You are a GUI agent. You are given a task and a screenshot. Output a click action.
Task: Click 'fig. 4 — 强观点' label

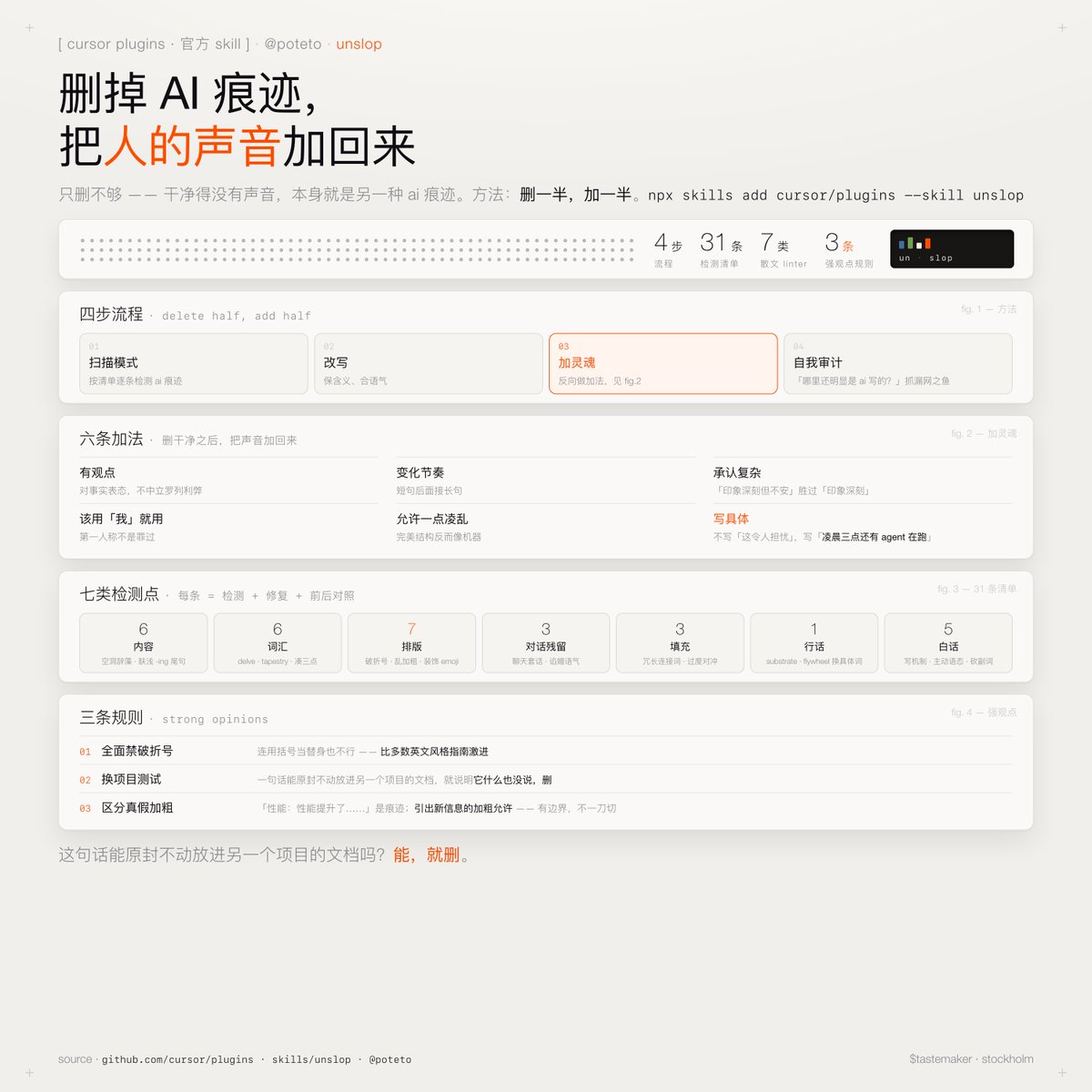984,713
